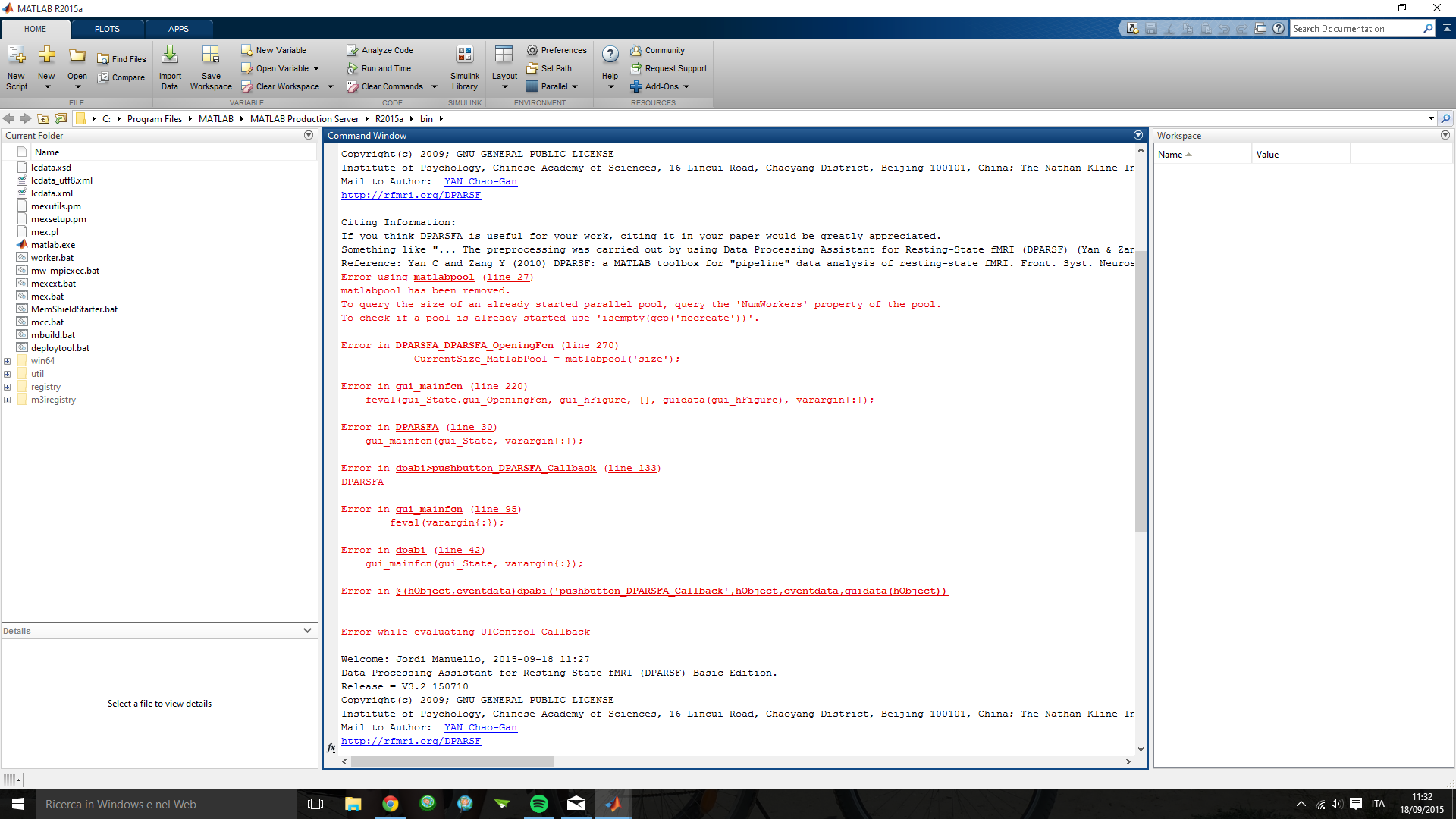
Task: Click the search folder magnifier icon
Action: (x=1445, y=118)
